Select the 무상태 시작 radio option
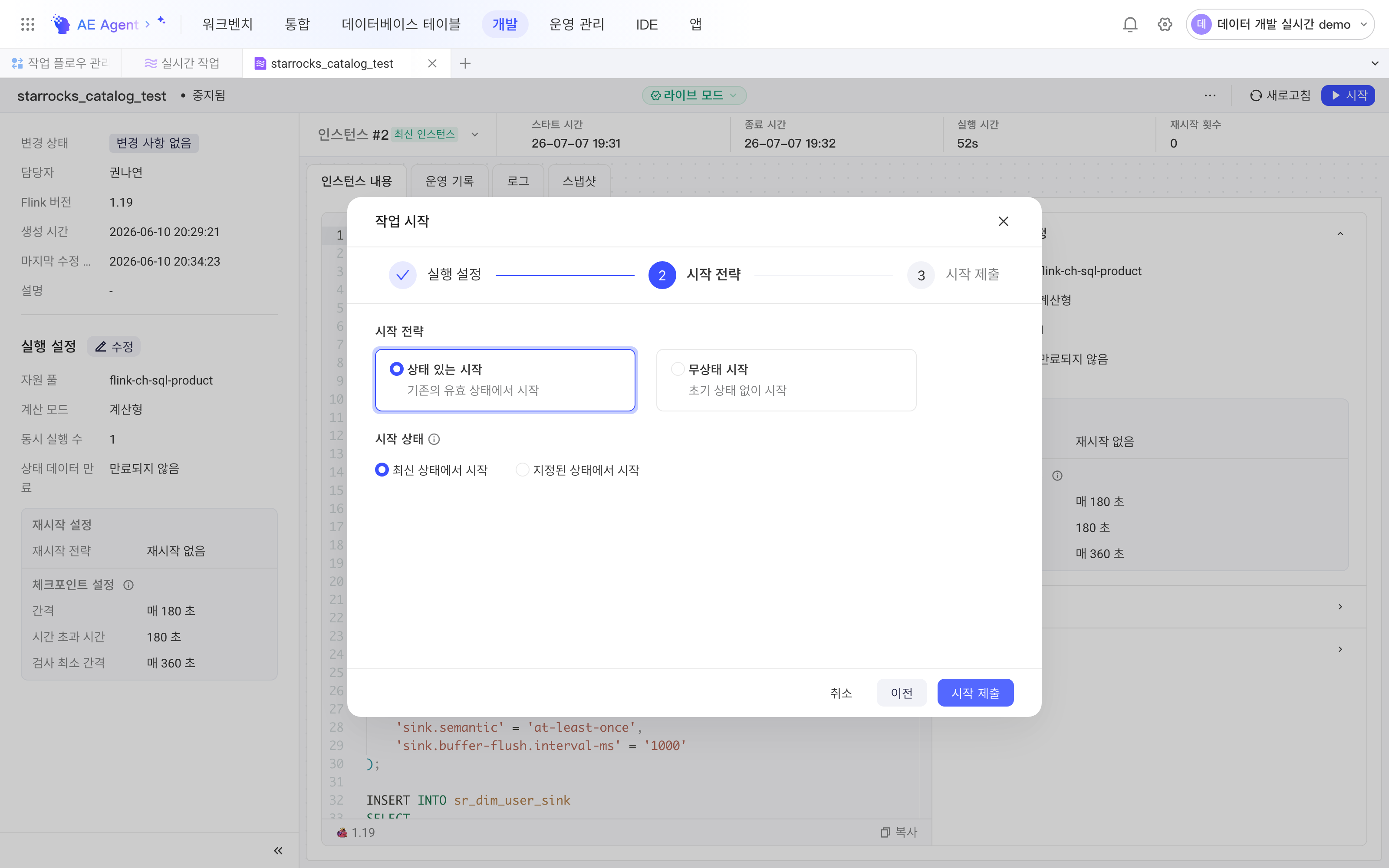1389x868 pixels. [x=677, y=369]
